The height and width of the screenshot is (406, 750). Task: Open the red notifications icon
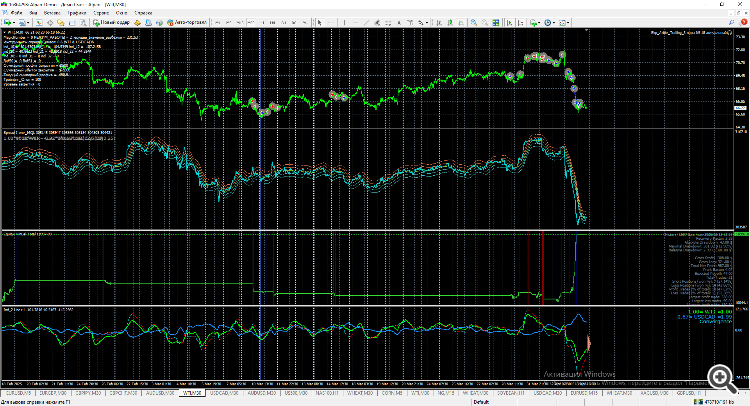(x=744, y=22)
